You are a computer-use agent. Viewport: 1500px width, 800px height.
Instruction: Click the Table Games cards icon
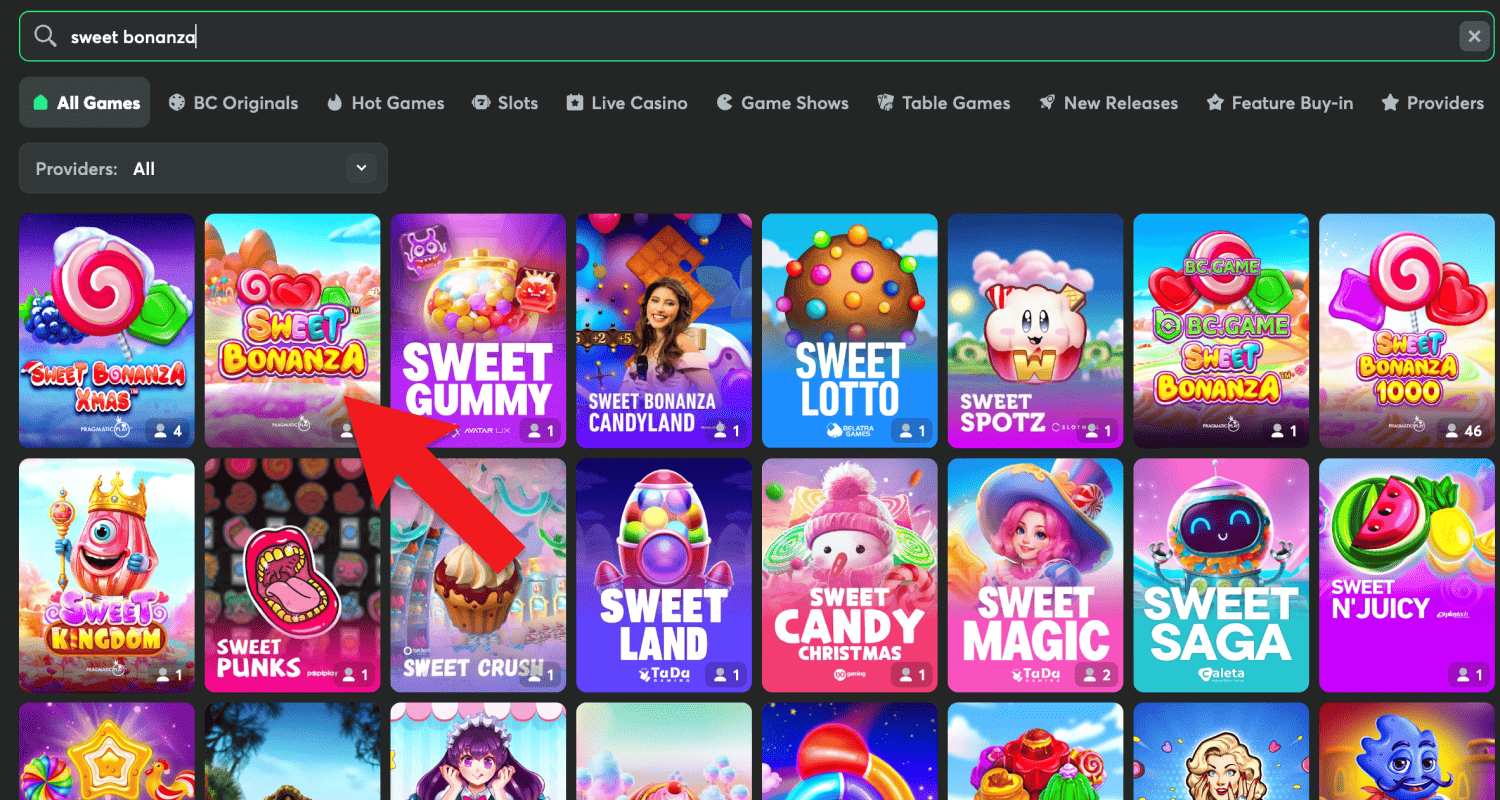[x=885, y=102]
